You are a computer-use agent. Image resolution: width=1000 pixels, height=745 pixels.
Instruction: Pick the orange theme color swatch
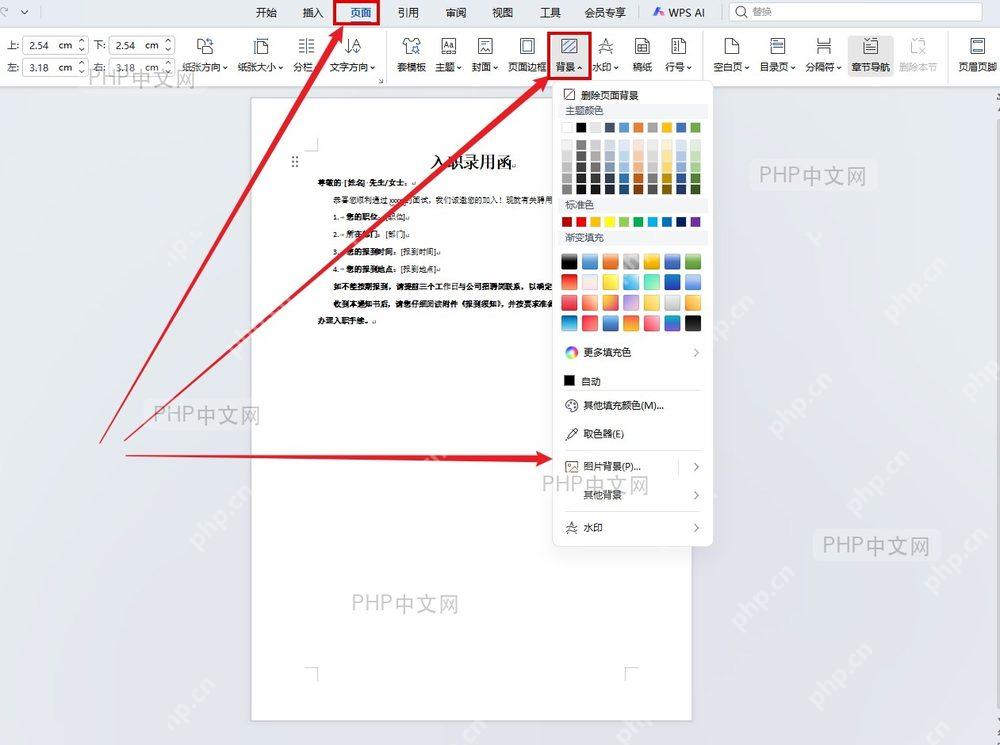[638, 128]
